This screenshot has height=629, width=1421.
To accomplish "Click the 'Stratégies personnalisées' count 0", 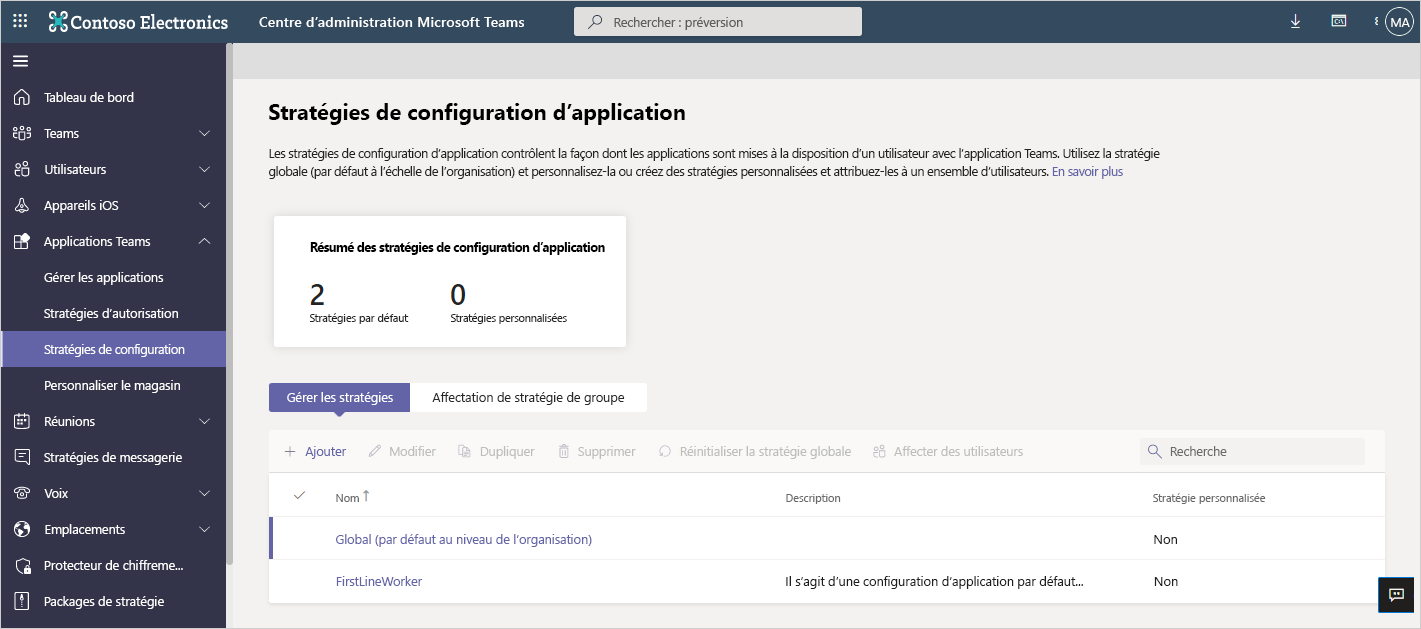I will 458,294.
